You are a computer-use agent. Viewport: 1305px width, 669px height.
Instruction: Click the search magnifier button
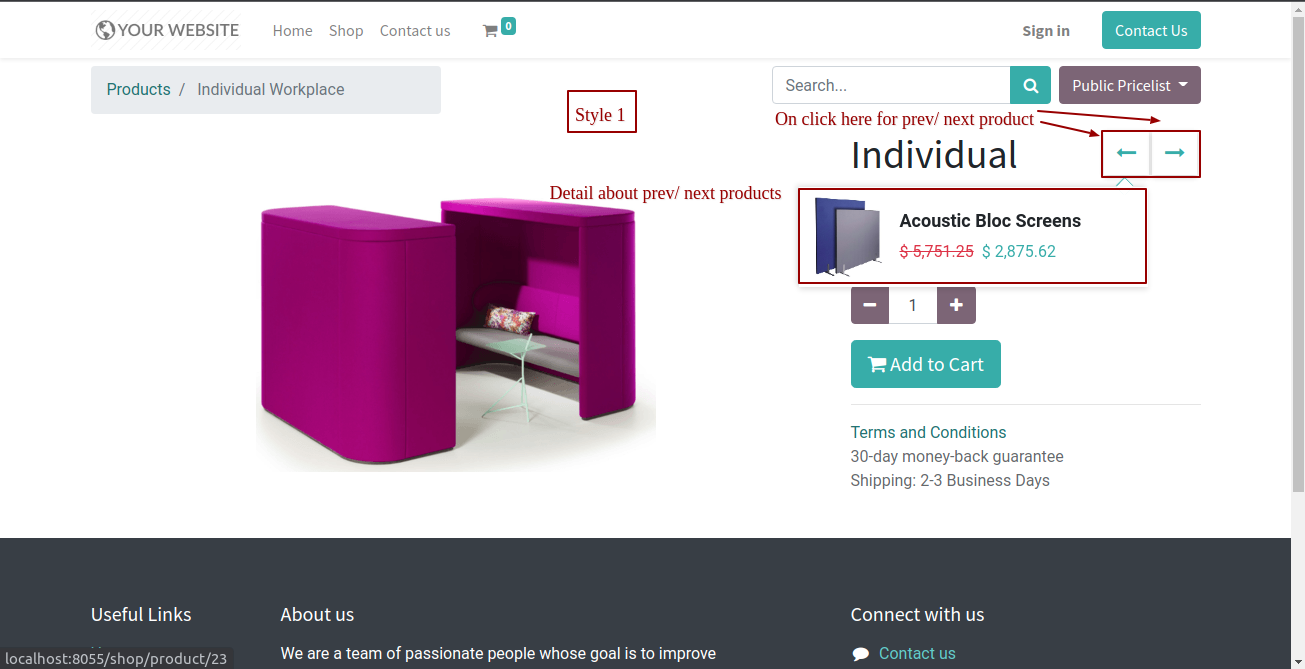coord(1030,85)
